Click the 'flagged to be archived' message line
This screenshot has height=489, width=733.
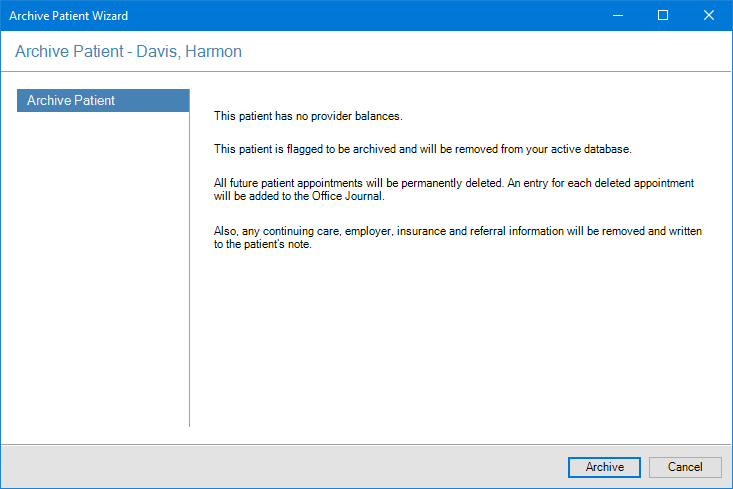[x=423, y=149]
